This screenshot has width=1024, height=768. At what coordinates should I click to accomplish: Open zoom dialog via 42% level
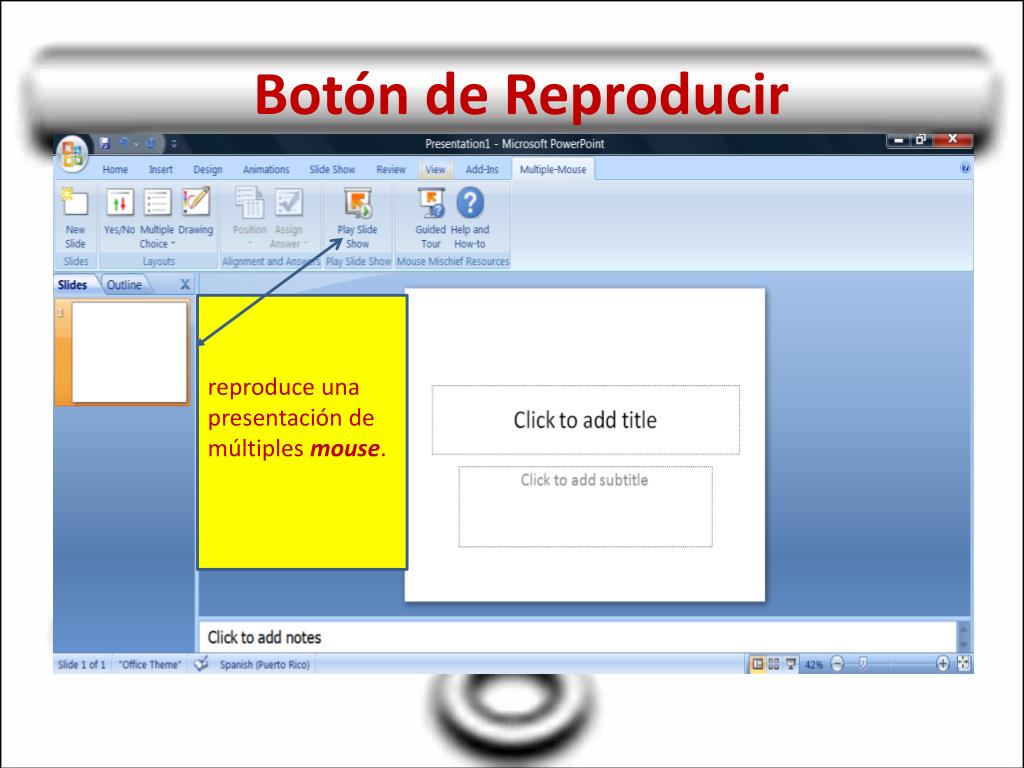point(814,665)
